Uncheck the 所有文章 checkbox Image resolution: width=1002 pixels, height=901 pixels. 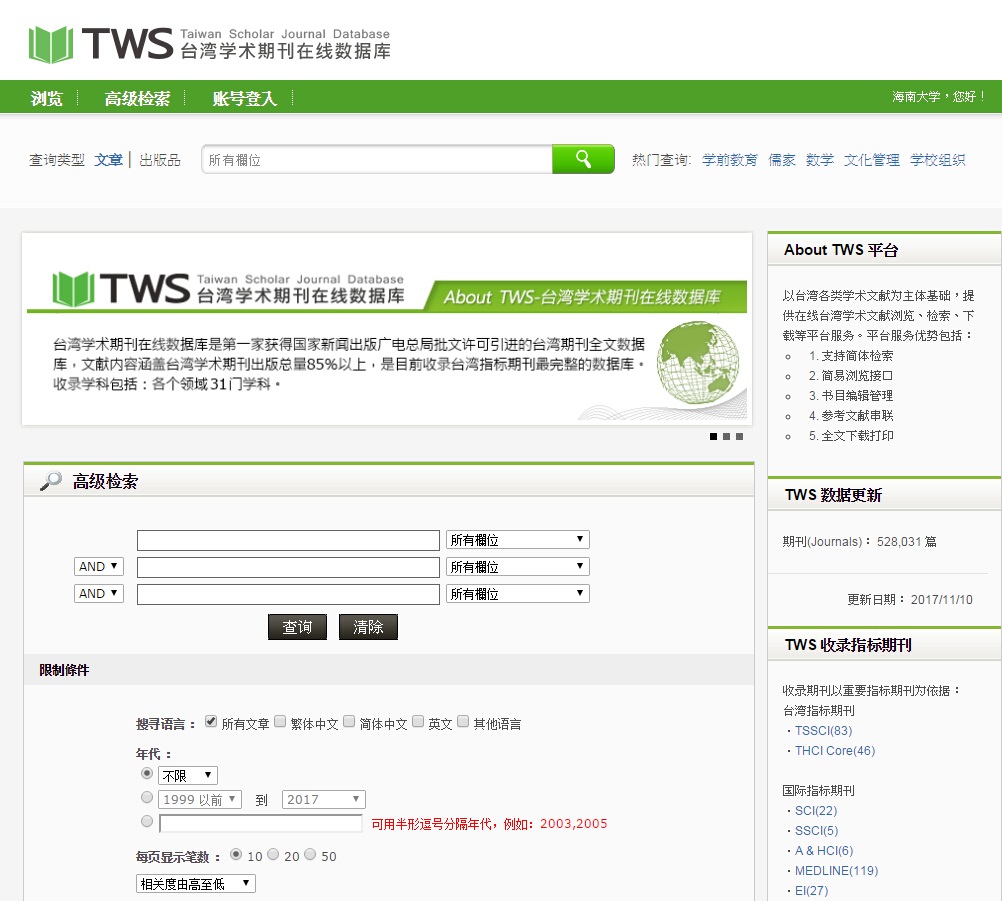(x=211, y=721)
